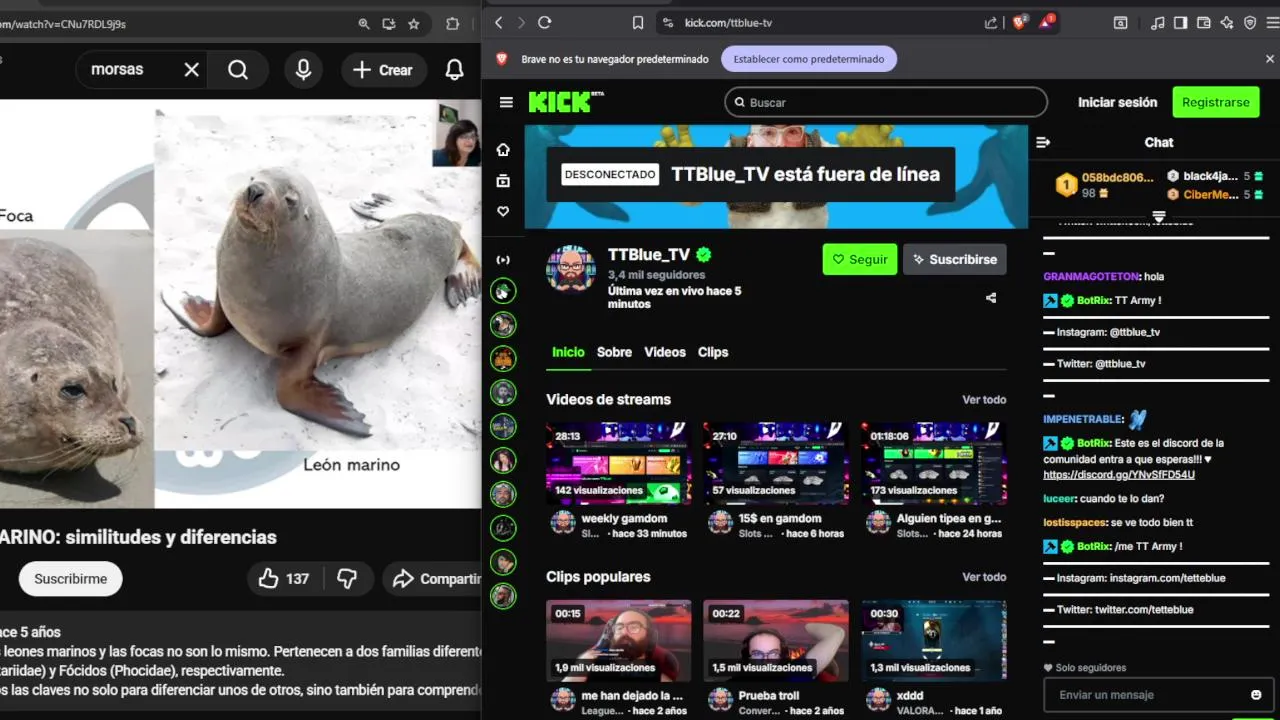This screenshot has width=1280, height=720.
Task: Open Brave Rewards triangle icon
Action: 1047,22
